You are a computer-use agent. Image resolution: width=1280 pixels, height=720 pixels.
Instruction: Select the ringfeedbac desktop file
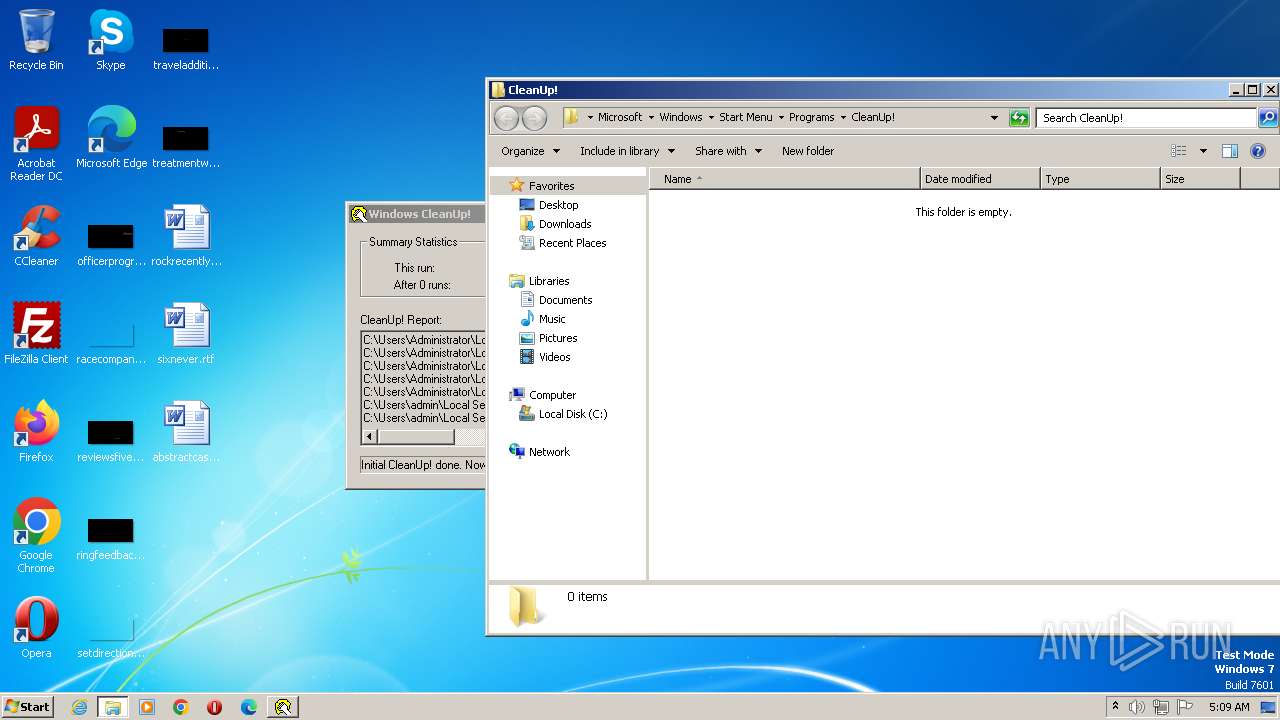click(x=111, y=538)
